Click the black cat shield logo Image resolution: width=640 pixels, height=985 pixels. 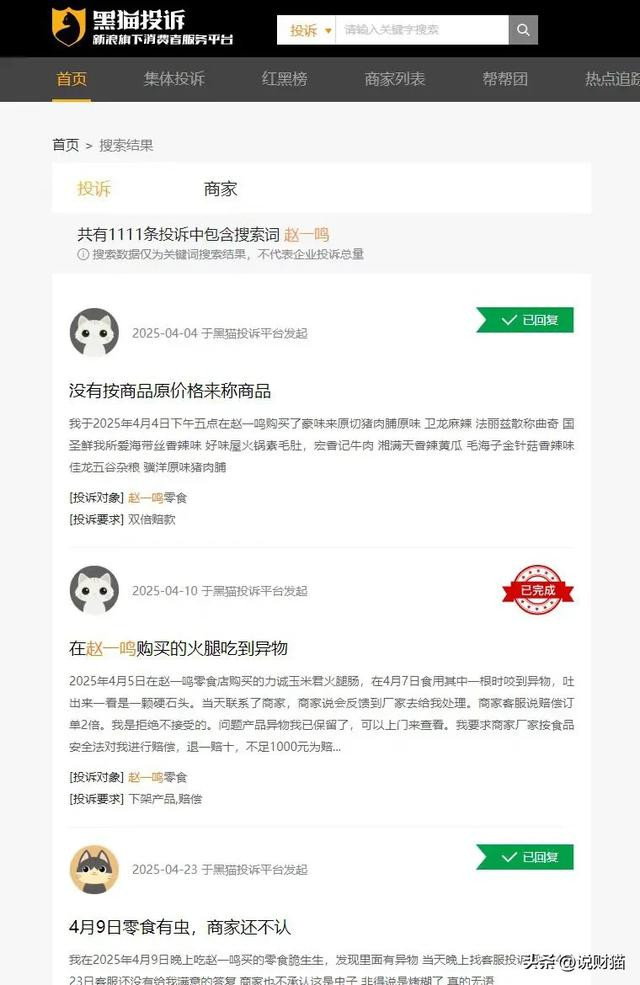click(x=68, y=26)
